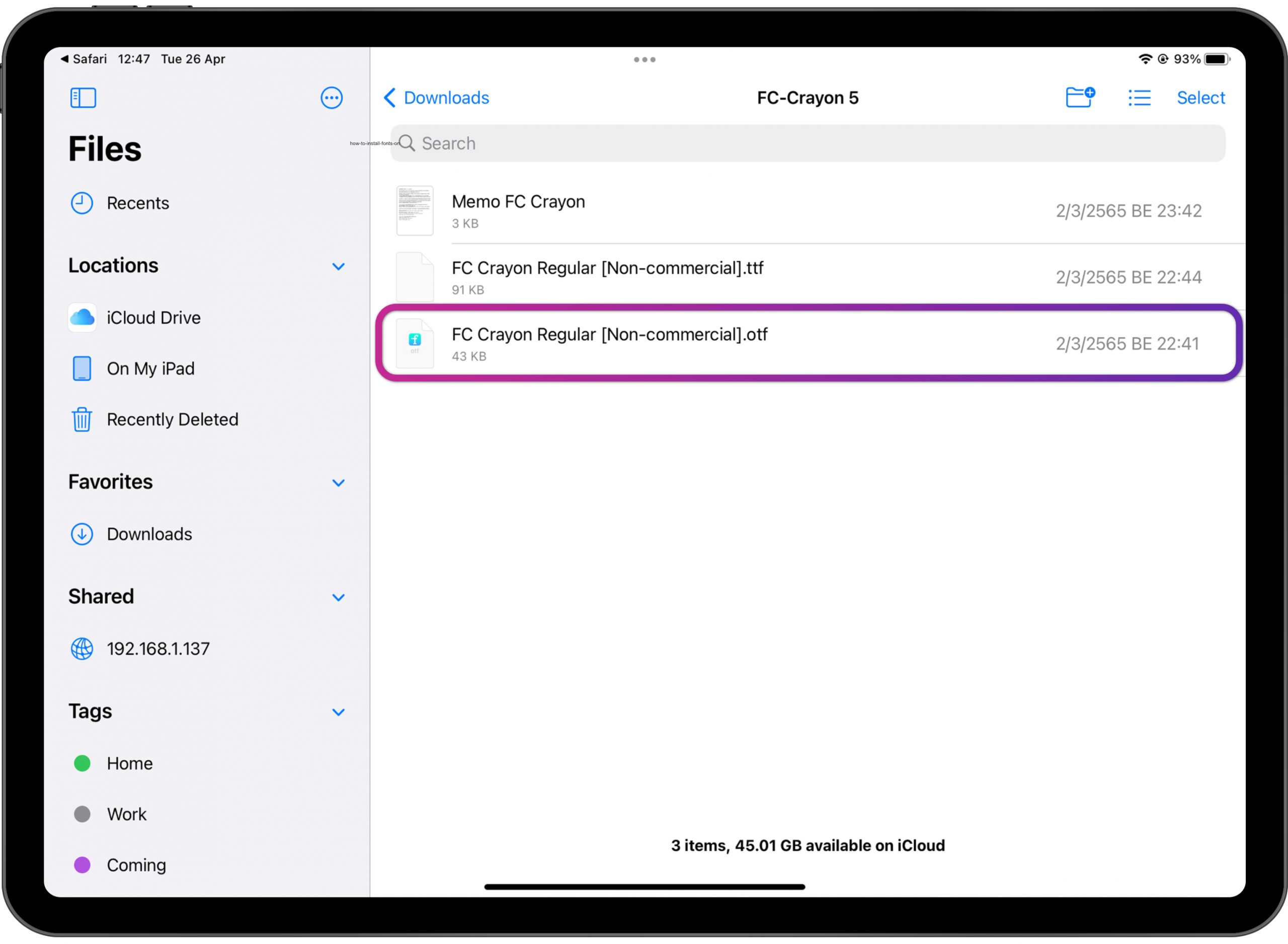Switch view using the list icon
Screen dimensions: 1288x944
click(x=1139, y=98)
